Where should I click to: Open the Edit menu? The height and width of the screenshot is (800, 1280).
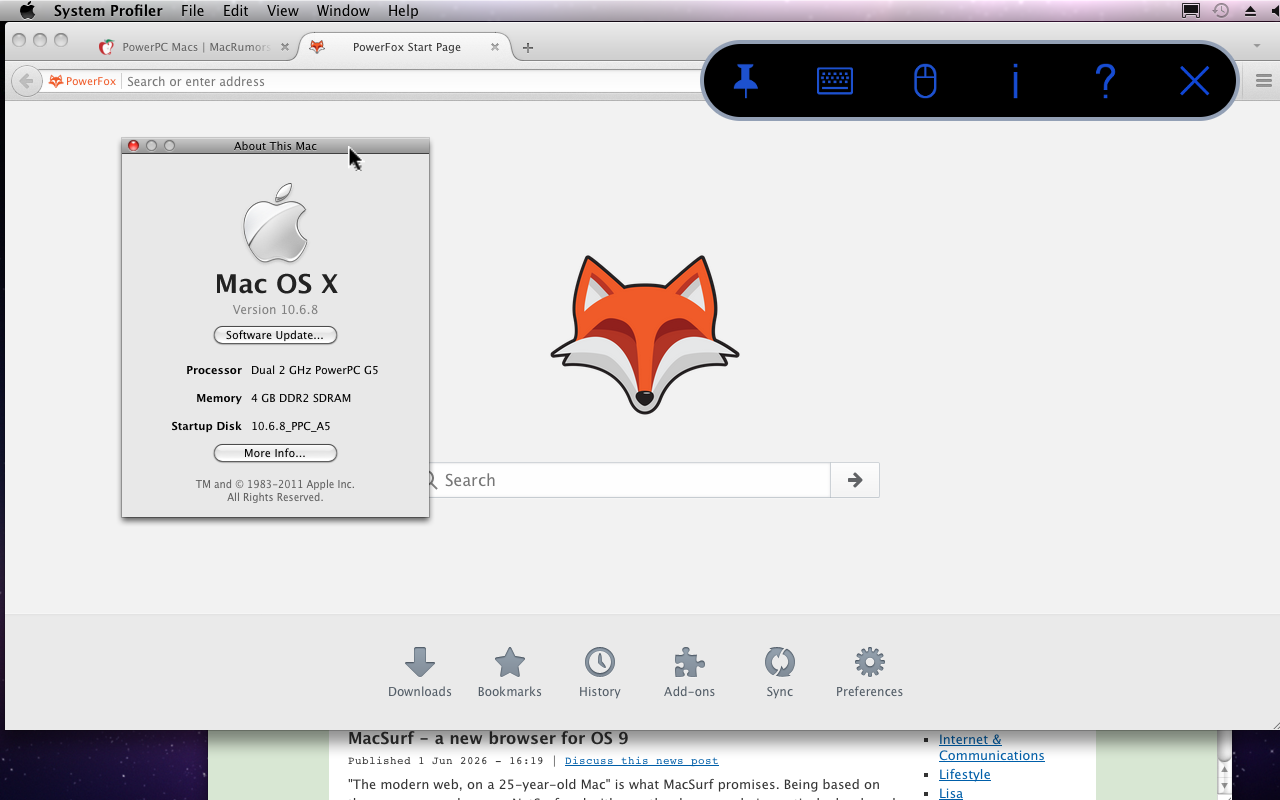coord(236,11)
